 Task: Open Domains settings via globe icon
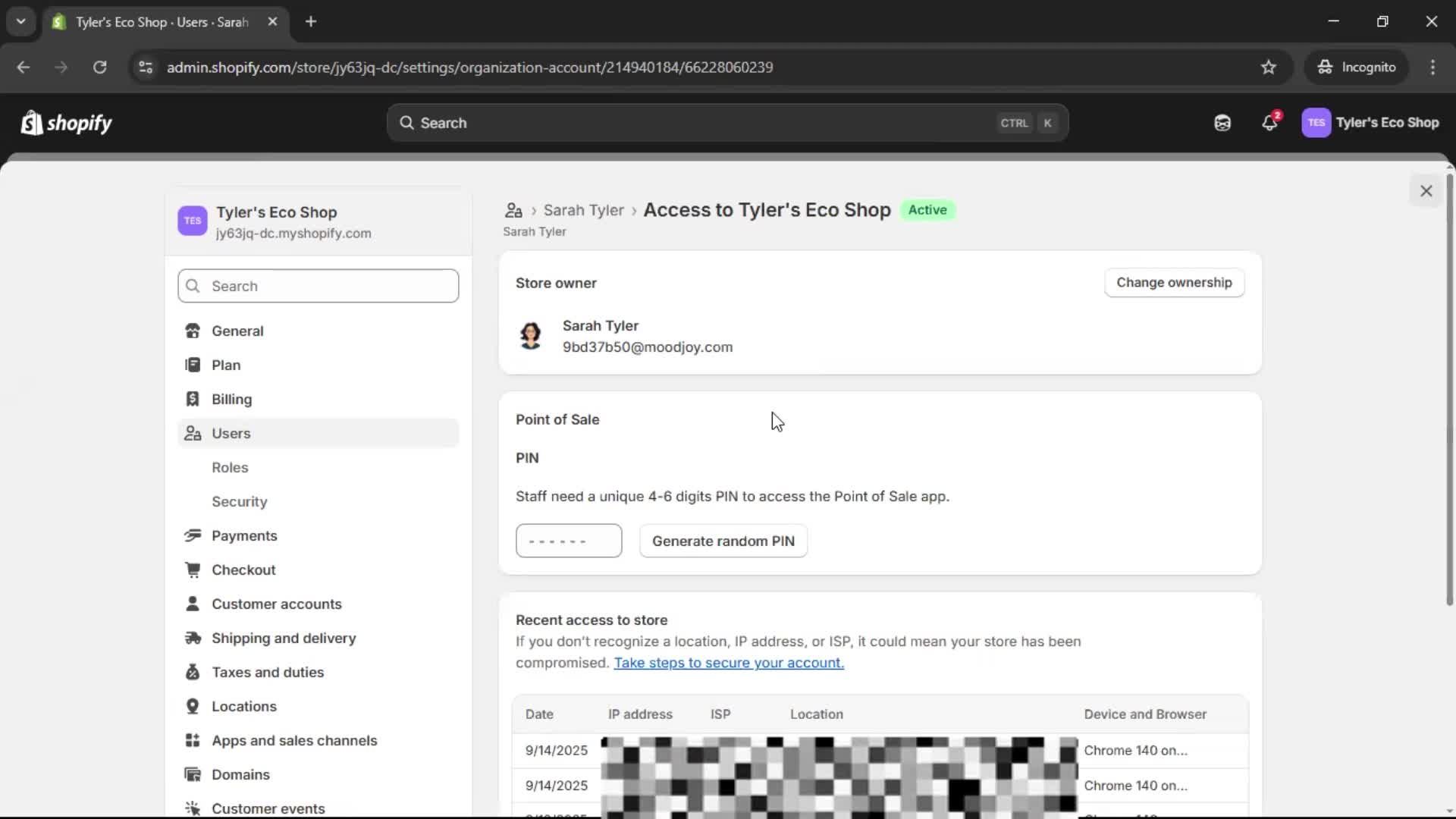193,774
